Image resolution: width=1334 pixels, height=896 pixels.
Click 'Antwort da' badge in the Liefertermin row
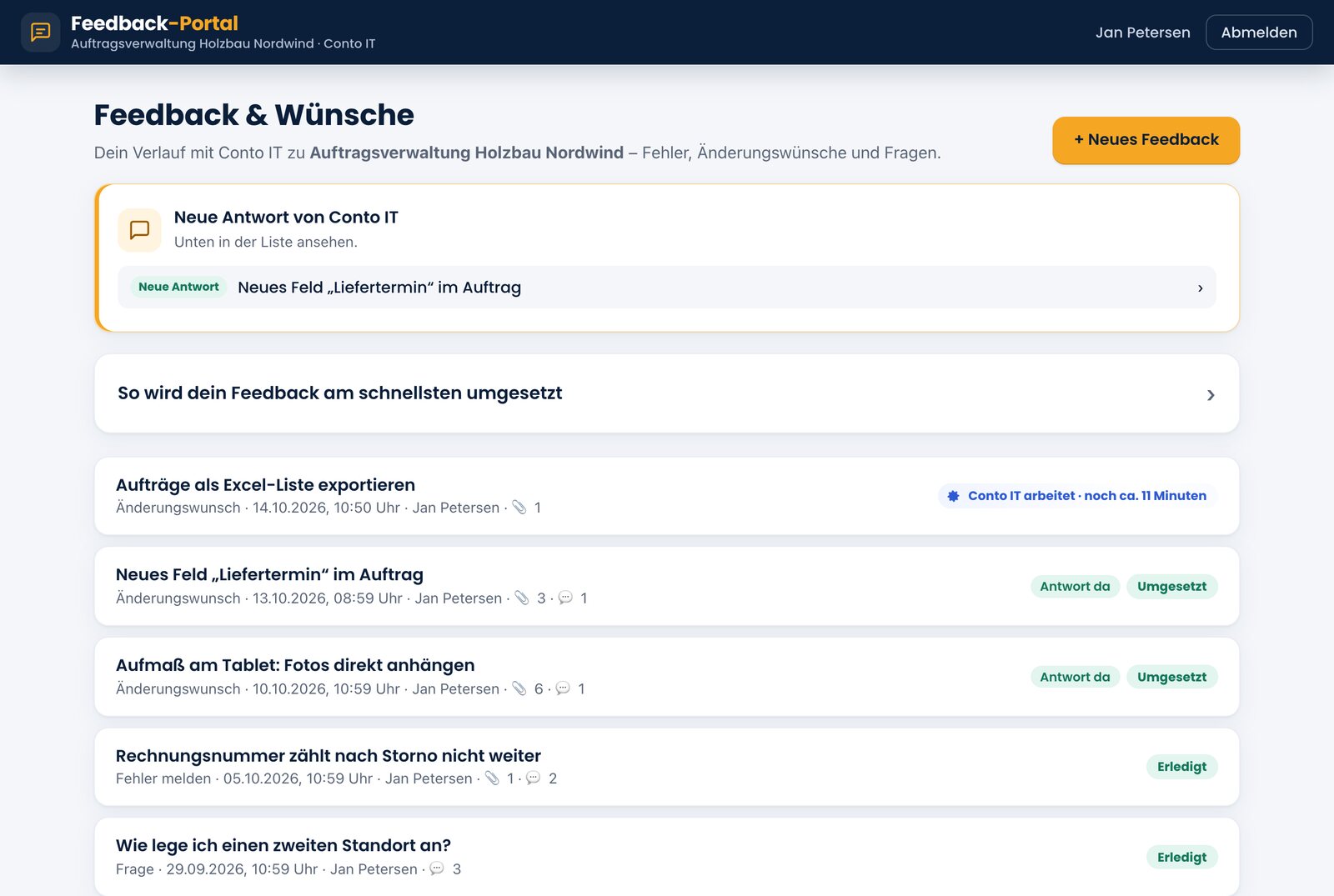(1075, 587)
